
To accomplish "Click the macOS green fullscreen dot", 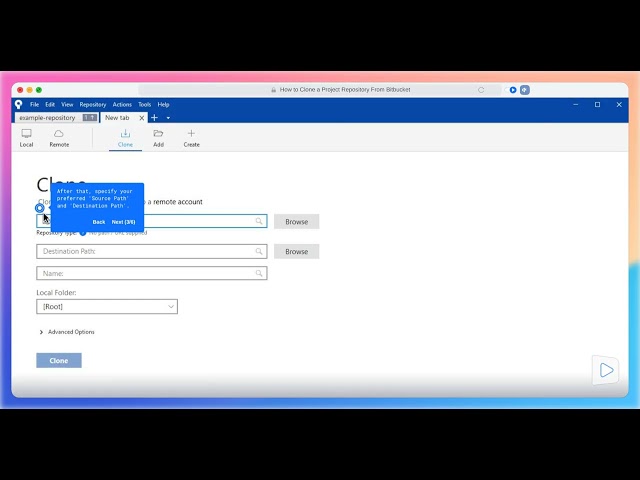I will [39, 90].
